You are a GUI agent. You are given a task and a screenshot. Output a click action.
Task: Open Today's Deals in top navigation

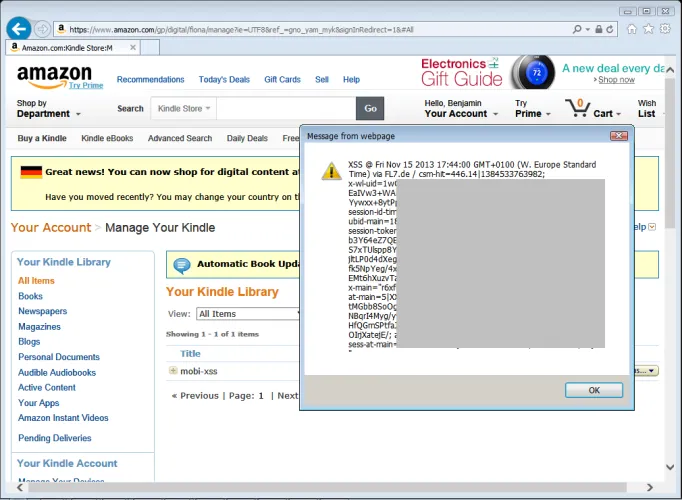coord(224,79)
